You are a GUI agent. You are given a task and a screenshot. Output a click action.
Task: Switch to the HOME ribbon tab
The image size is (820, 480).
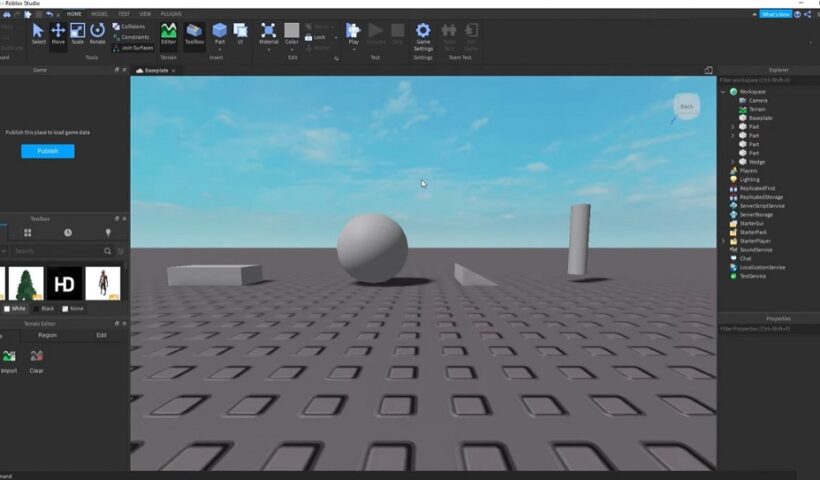tap(74, 14)
